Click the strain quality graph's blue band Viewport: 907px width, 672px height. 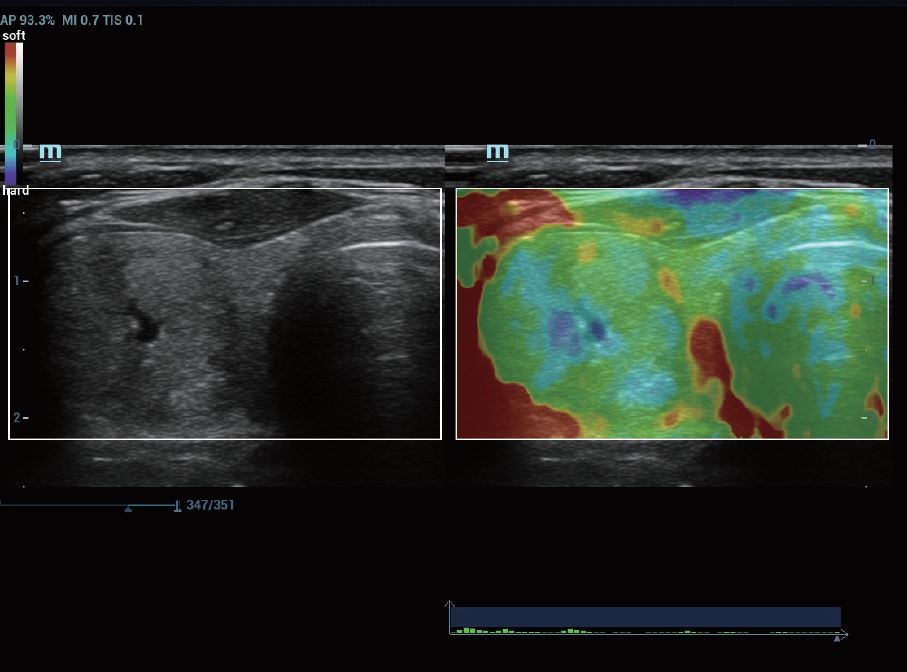tap(647, 616)
